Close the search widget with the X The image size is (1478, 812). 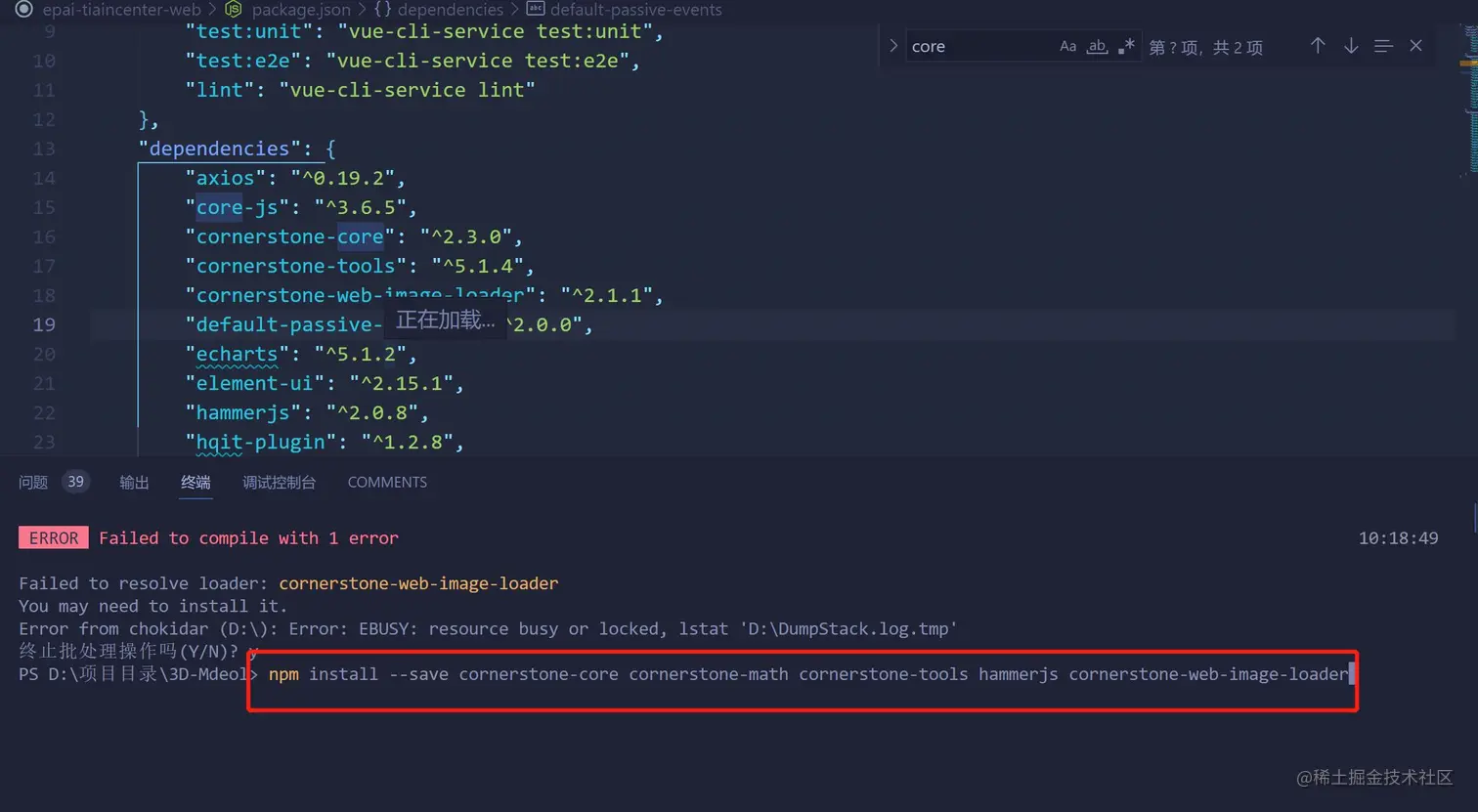coord(1416,45)
